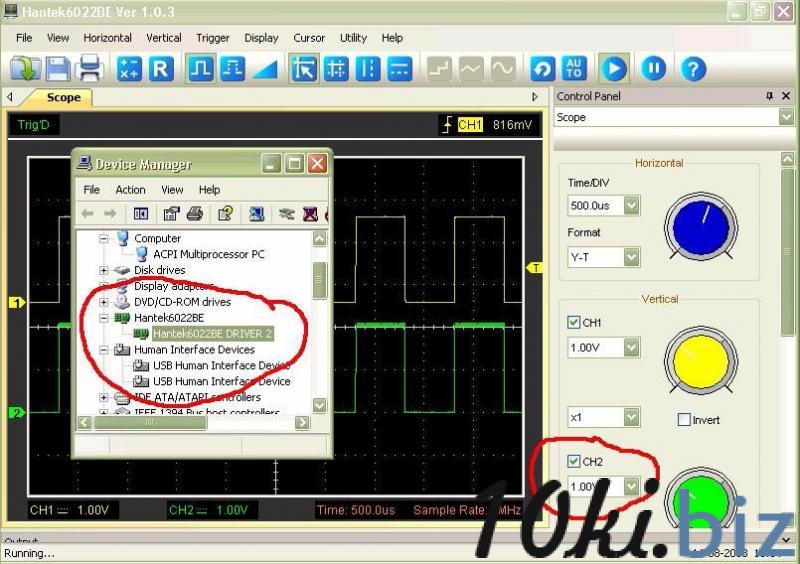Click the grey linear interpolation icon
The image size is (800, 564).
pyautogui.click(x=471, y=68)
